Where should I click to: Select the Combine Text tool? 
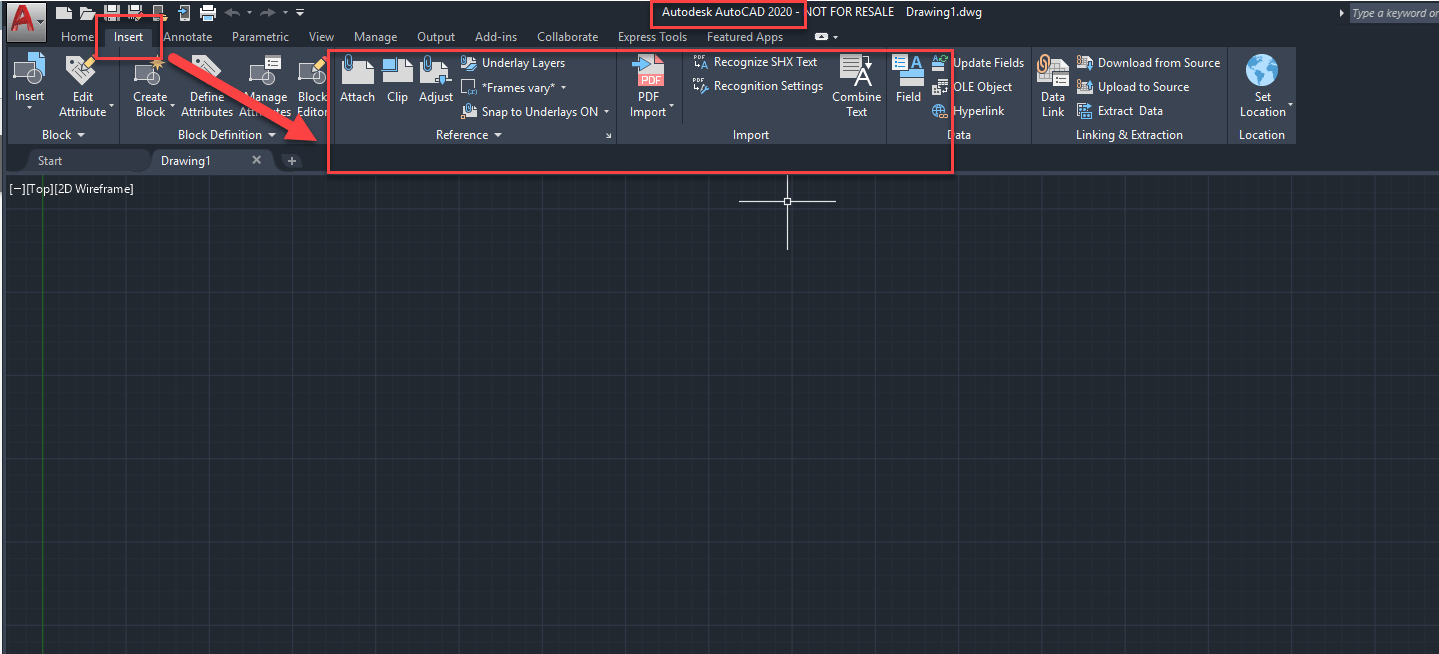coord(856,85)
